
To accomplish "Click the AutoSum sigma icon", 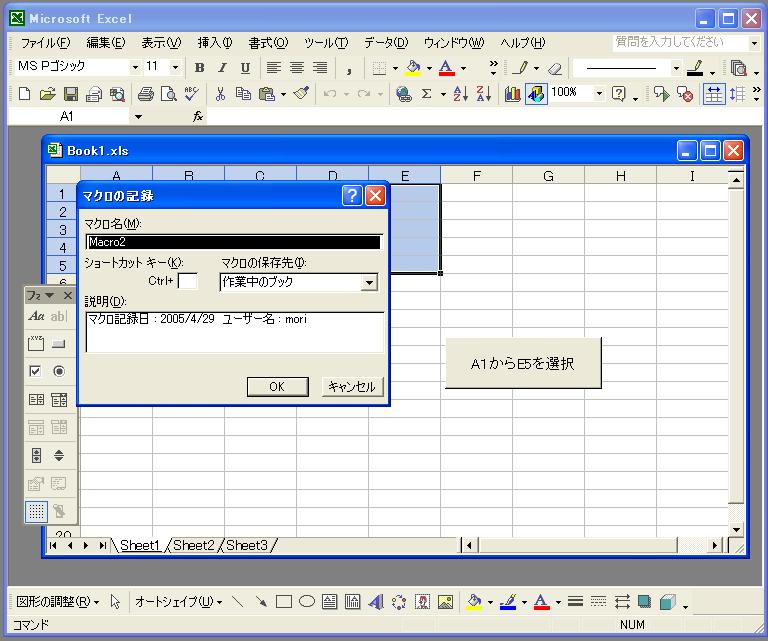I will pos(427,93).
